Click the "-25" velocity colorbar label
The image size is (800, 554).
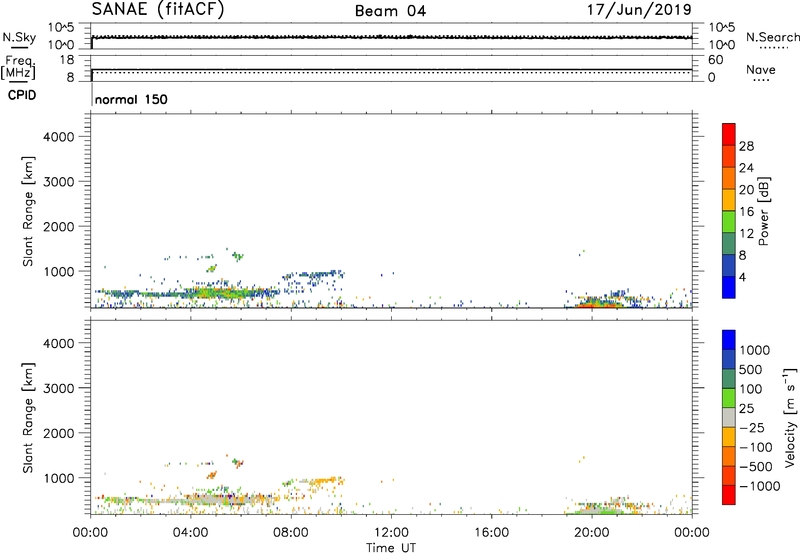tap(752, 427)
